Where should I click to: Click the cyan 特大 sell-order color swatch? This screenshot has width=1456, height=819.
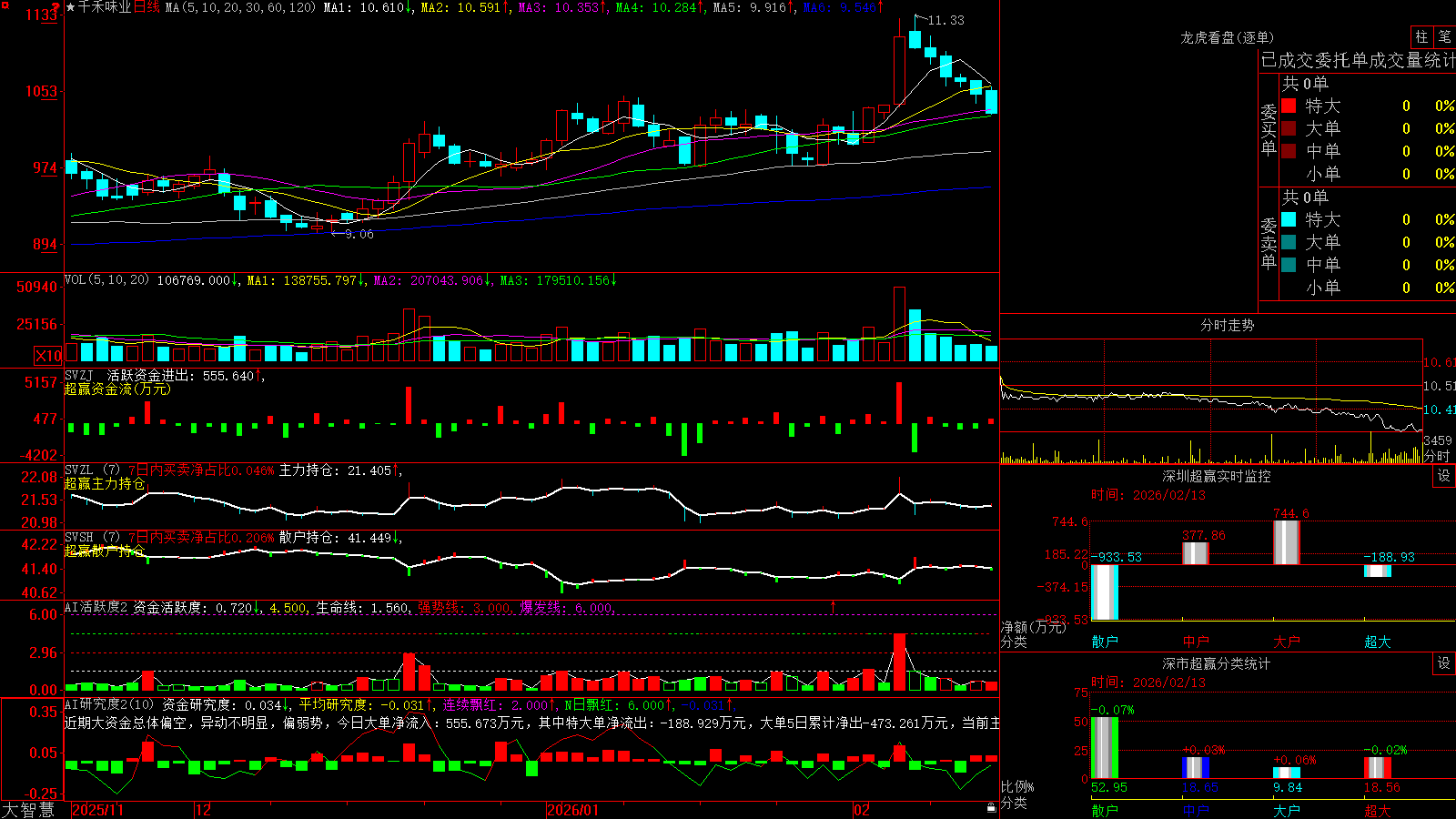pyautogui.click(x=1289, y=219)
